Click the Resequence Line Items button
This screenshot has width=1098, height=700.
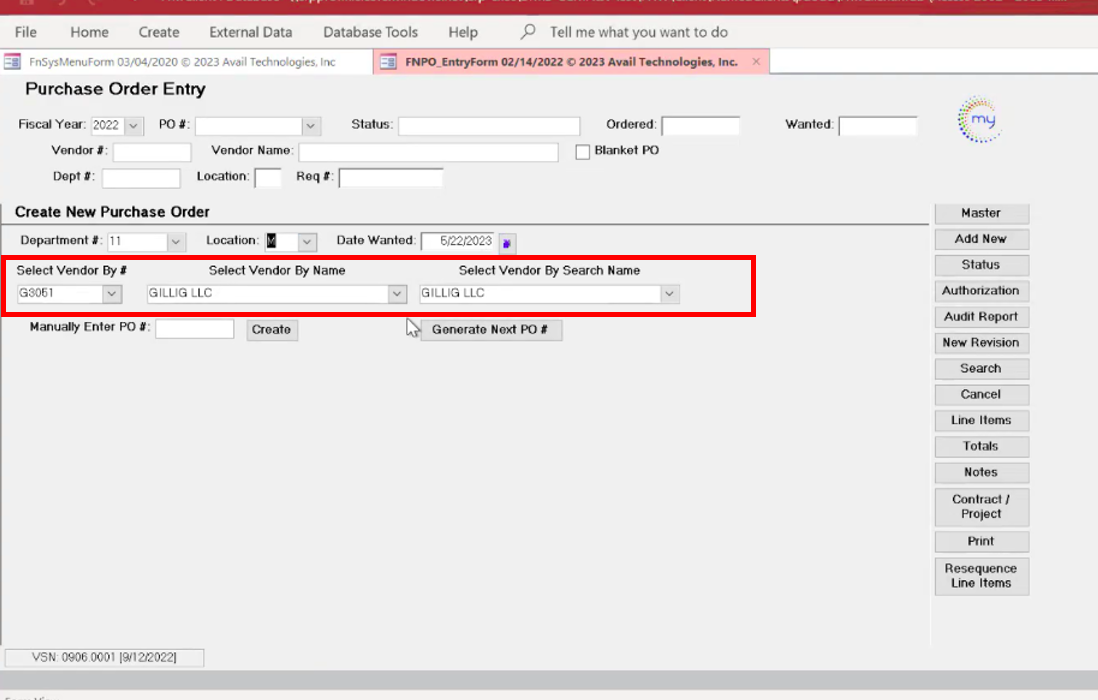click(x=980, y=576)
